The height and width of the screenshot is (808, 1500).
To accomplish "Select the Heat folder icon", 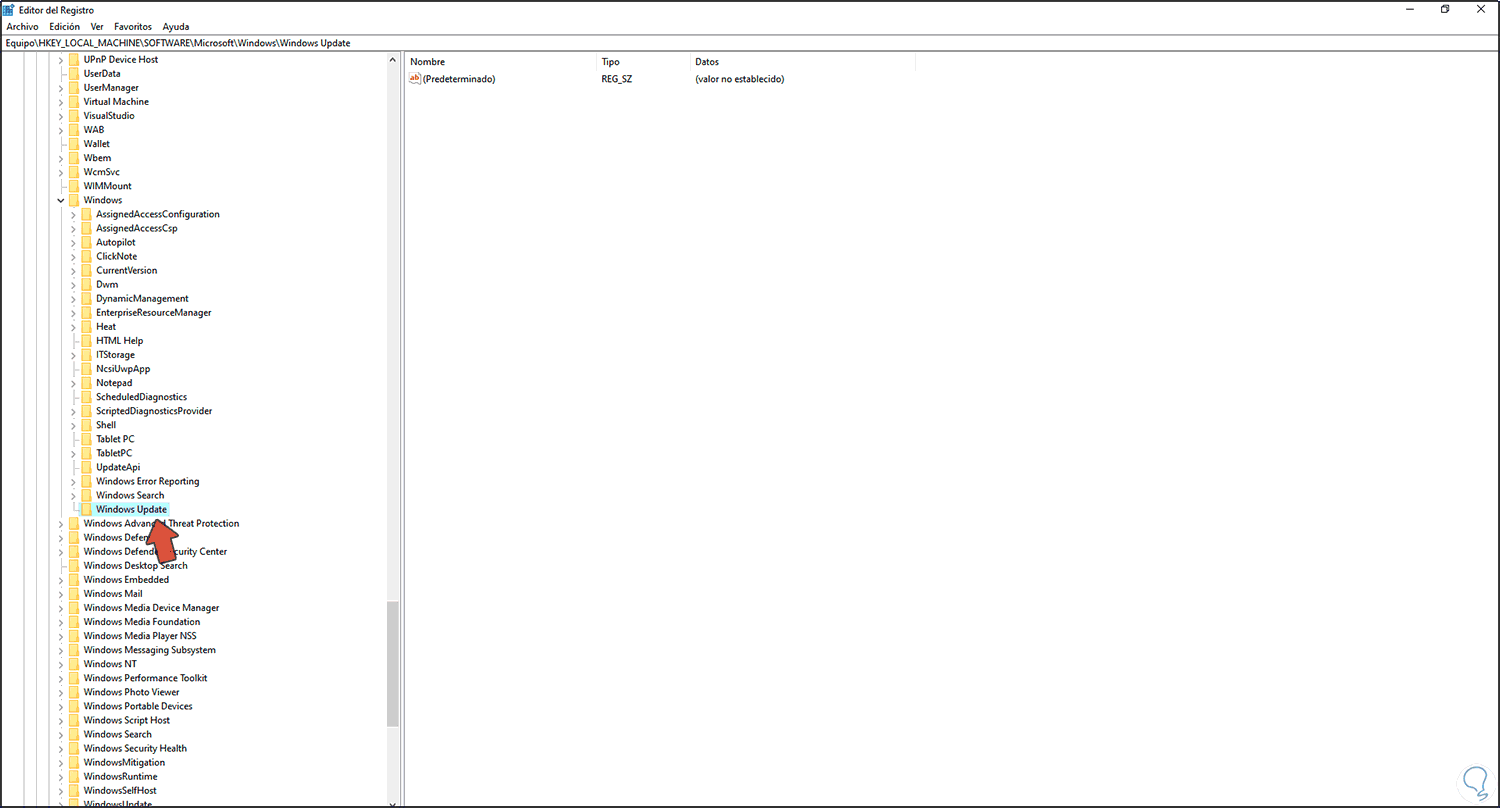I will coord(87,327).
